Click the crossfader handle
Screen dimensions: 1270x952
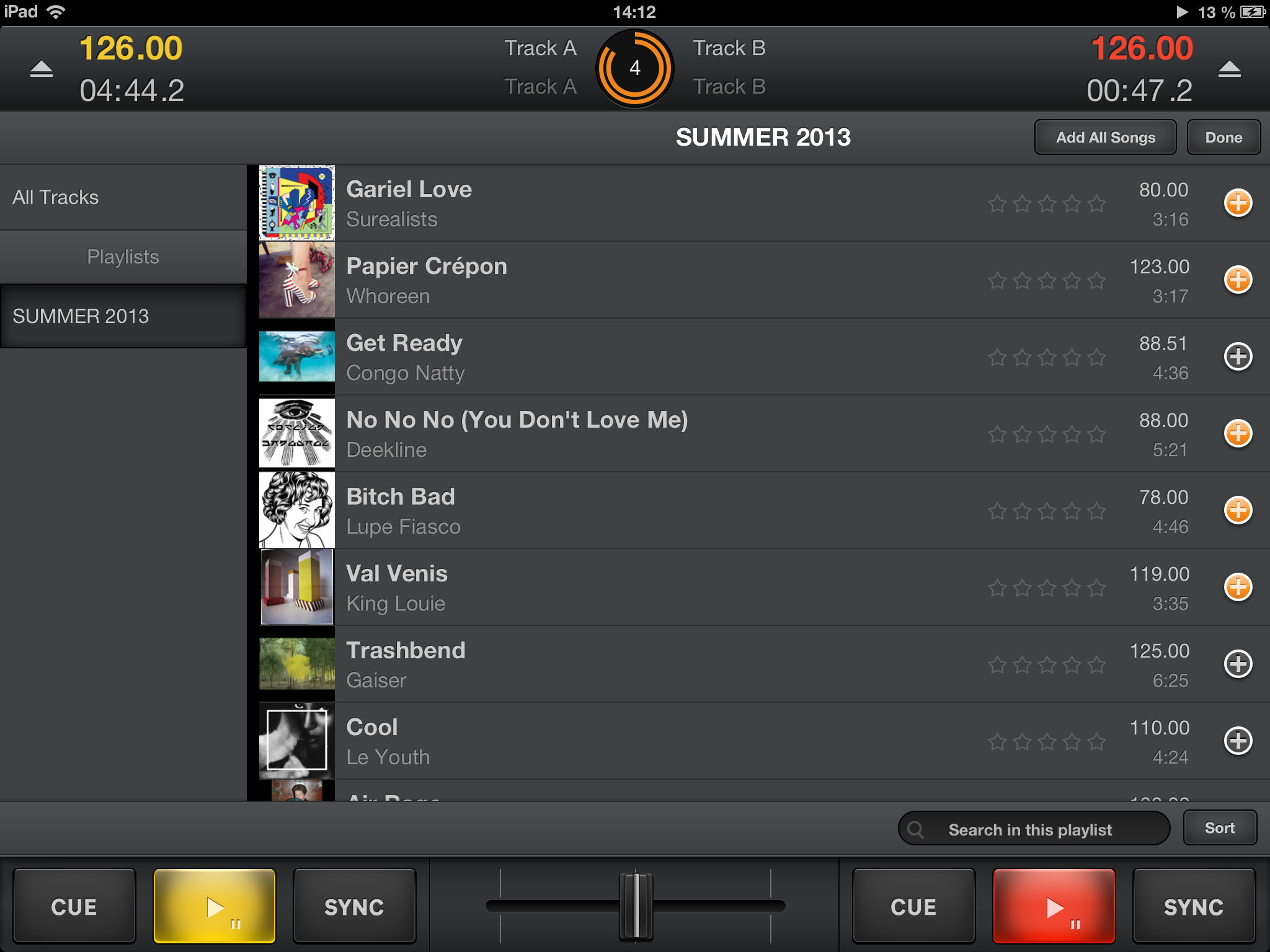coord(636,905)
